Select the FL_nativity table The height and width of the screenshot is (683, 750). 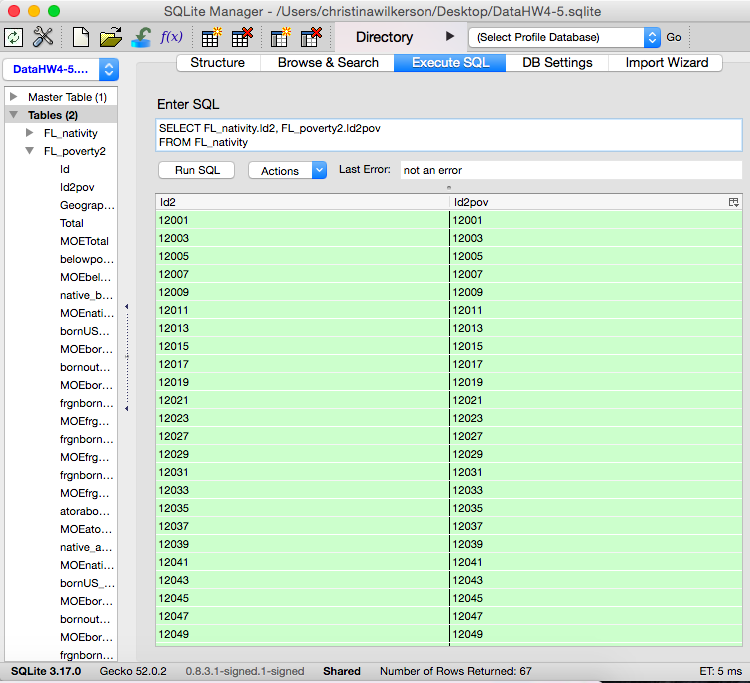(x=70, y=133)
